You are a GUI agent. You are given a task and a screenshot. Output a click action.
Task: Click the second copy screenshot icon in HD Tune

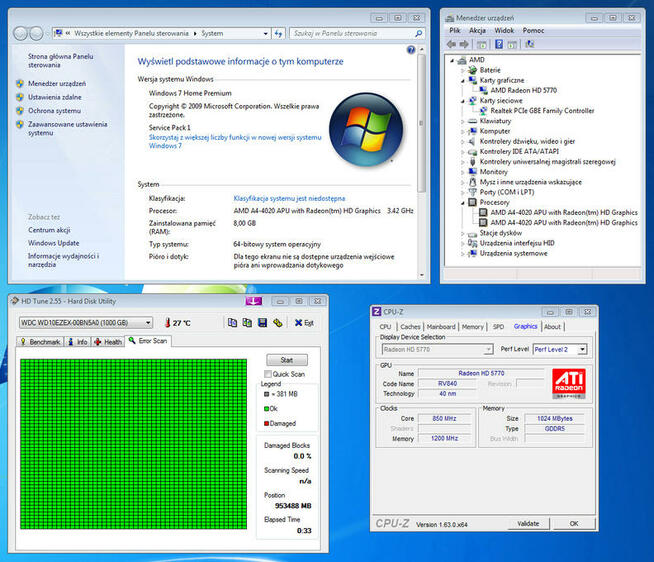pyautogui.click(x=247, y=323)
